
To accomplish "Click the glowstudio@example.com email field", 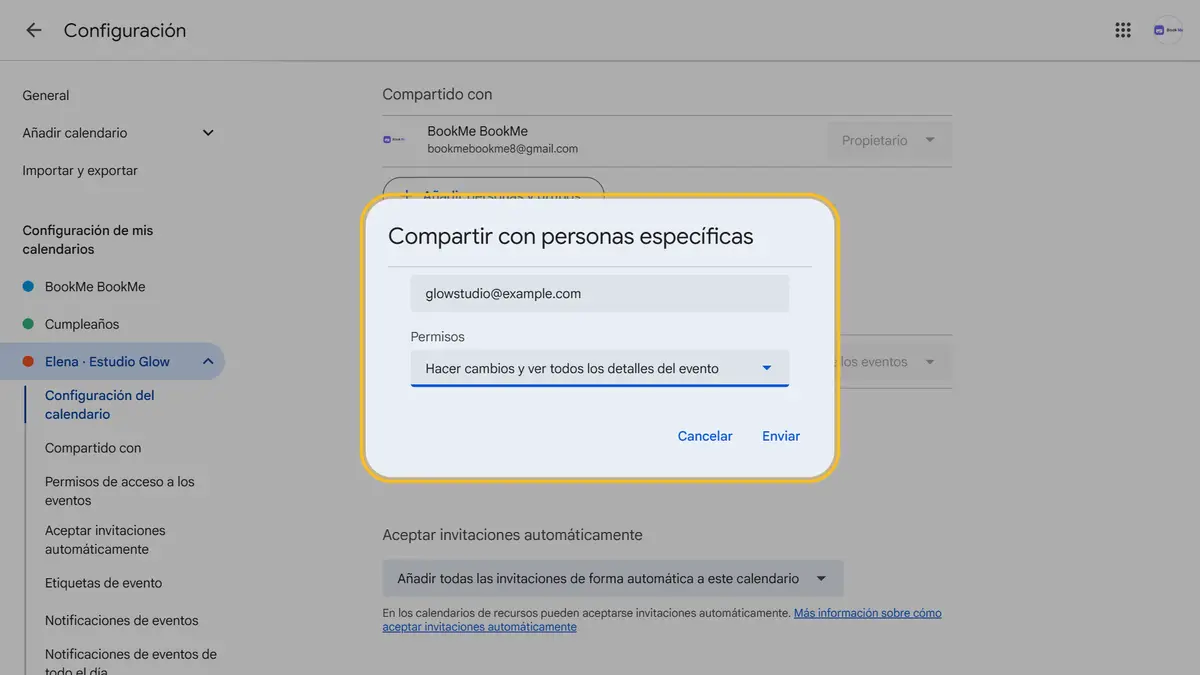I will point(600,294).
